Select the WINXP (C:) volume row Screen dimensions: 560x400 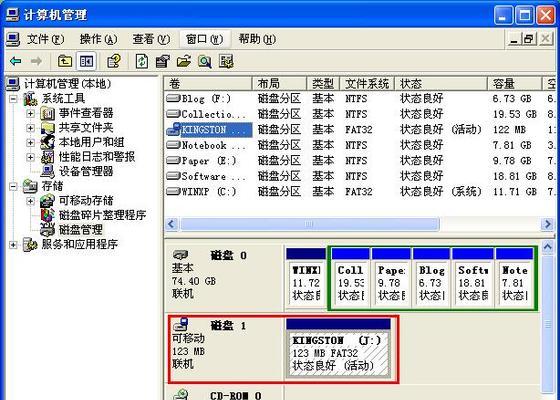pyautogui.click(x=361, y=191)
